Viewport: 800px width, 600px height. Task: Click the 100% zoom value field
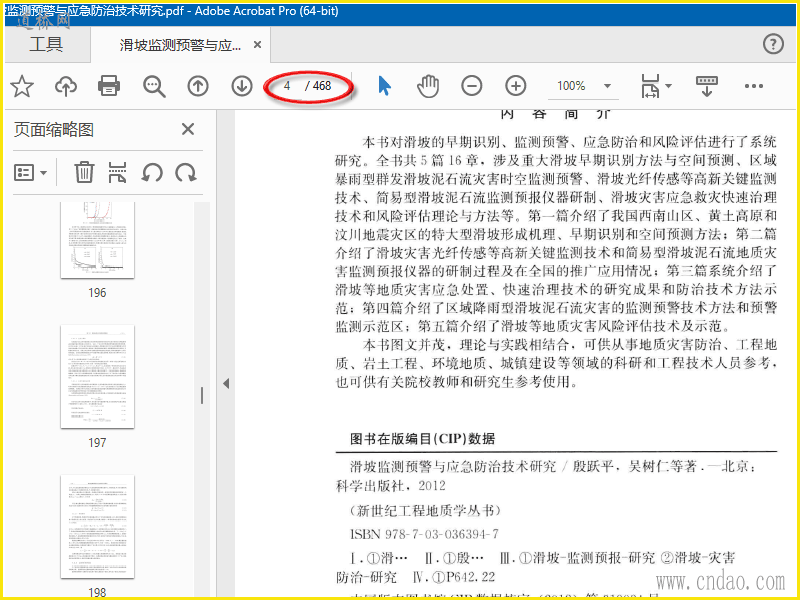coord(571,86)
